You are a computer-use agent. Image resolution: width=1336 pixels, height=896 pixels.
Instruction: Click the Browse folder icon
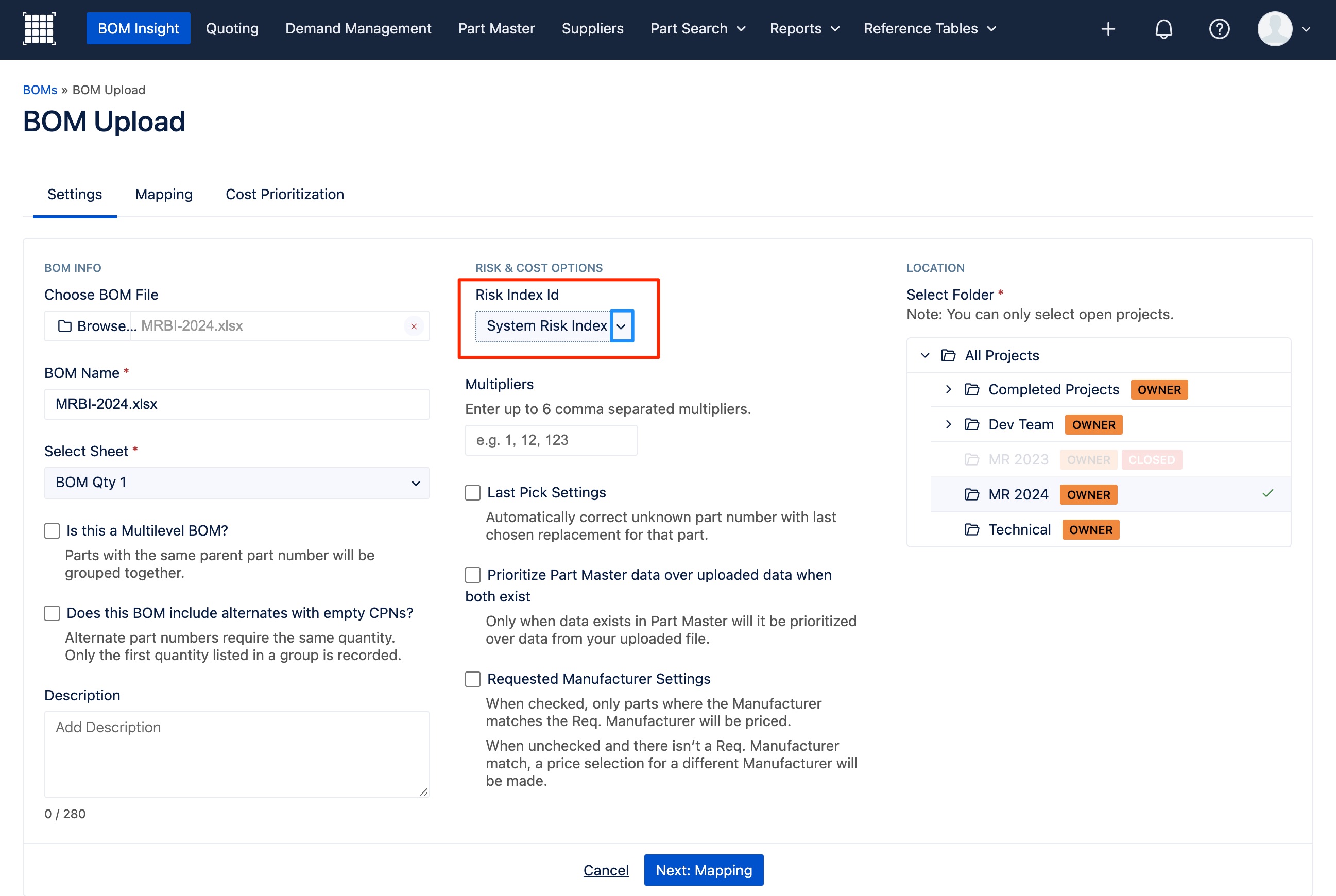click(x=64, y=326)
